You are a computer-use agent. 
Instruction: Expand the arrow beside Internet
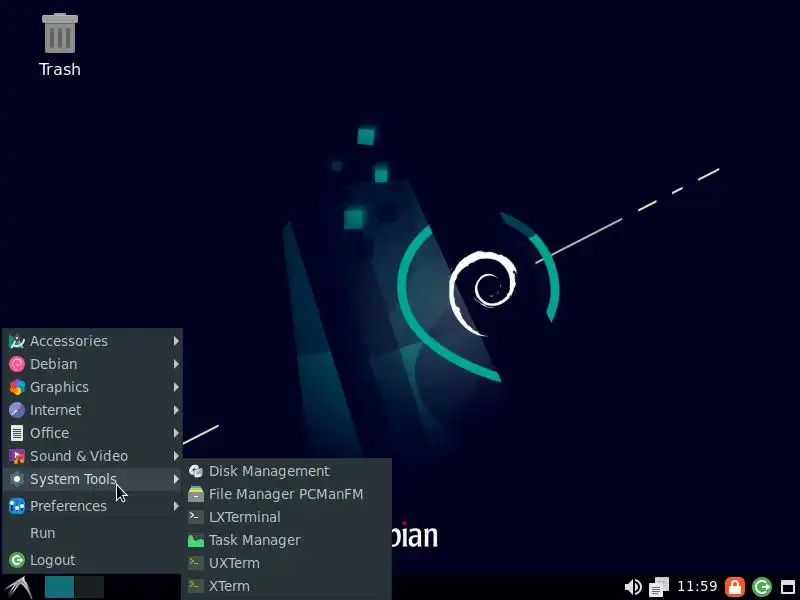pyautogui.click(x=176, y=410)
